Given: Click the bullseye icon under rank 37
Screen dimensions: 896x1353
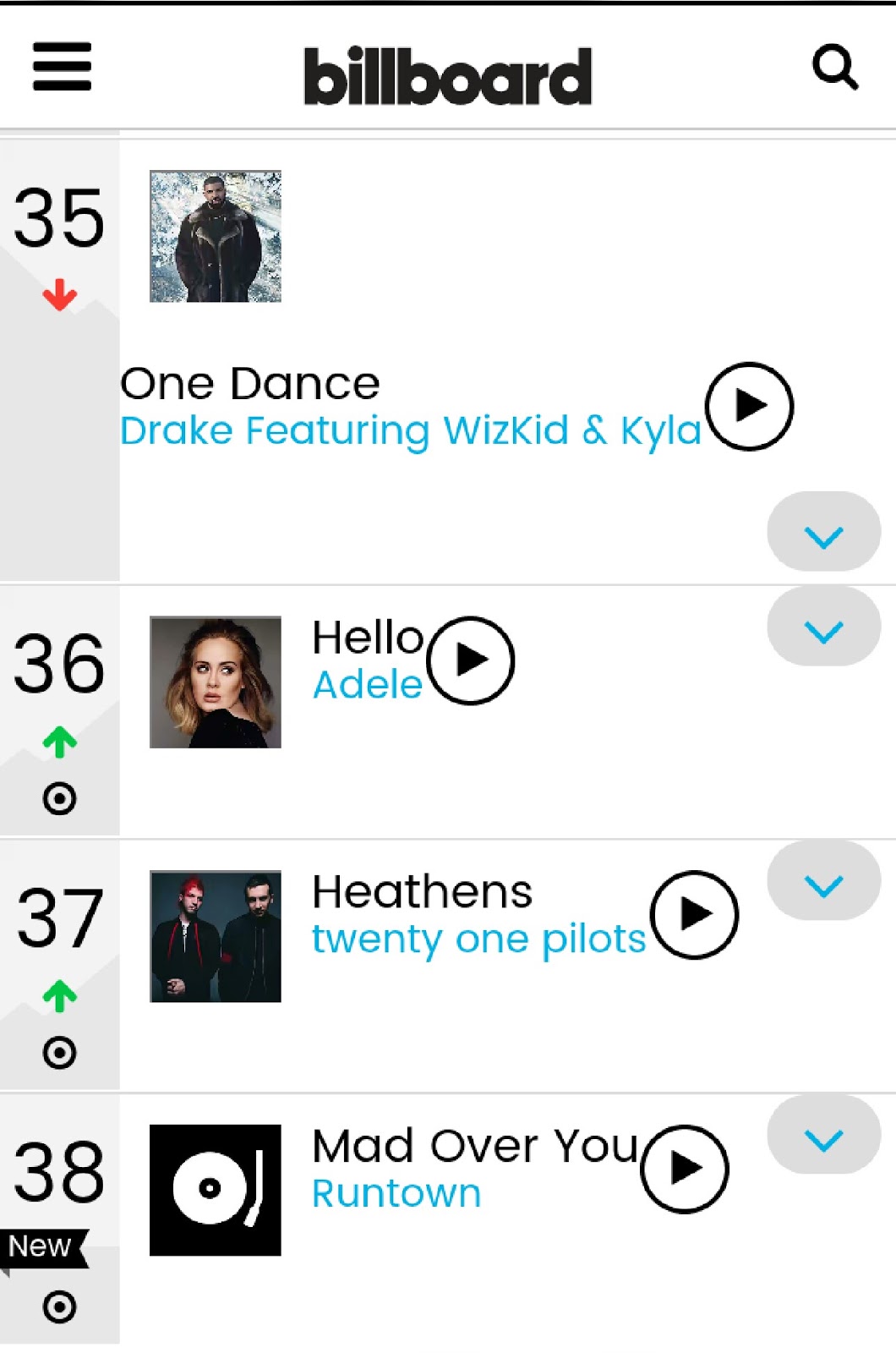Looking at the screenshot, I should [58, 1050].
